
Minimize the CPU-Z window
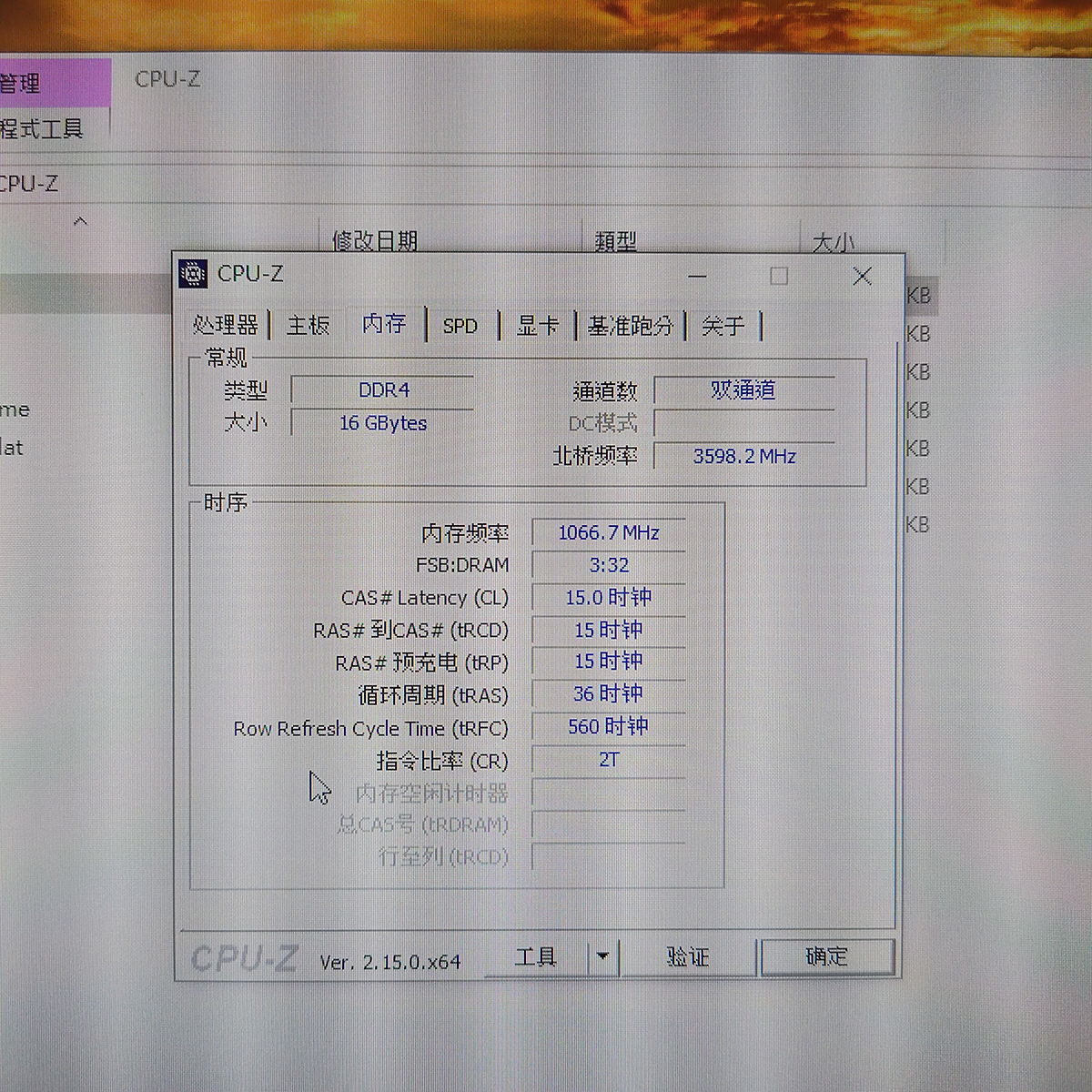[x=698, y=276]
